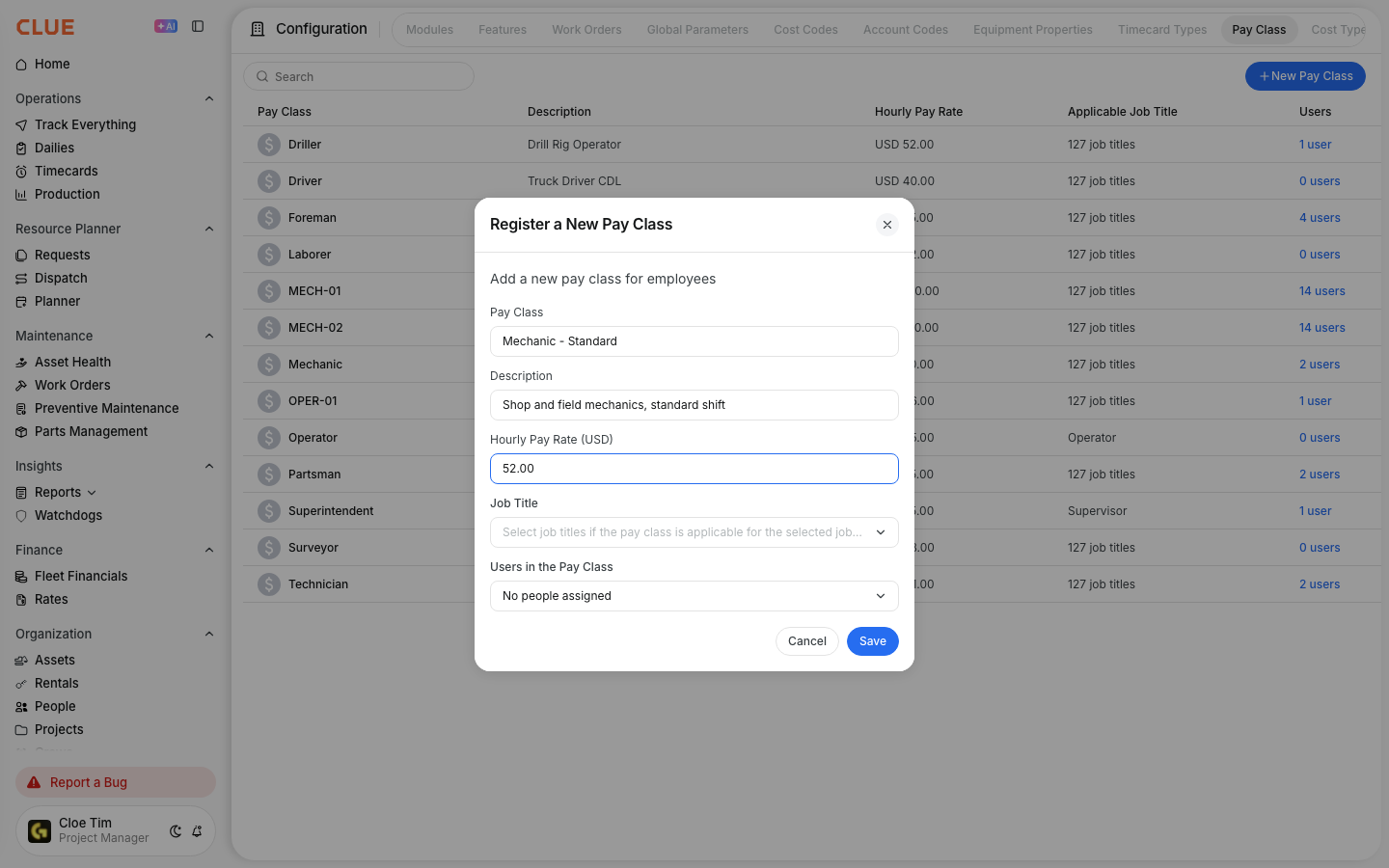Open Production in the sidebar
Viewport: 1389px width, 868px height.
point(67,194)
